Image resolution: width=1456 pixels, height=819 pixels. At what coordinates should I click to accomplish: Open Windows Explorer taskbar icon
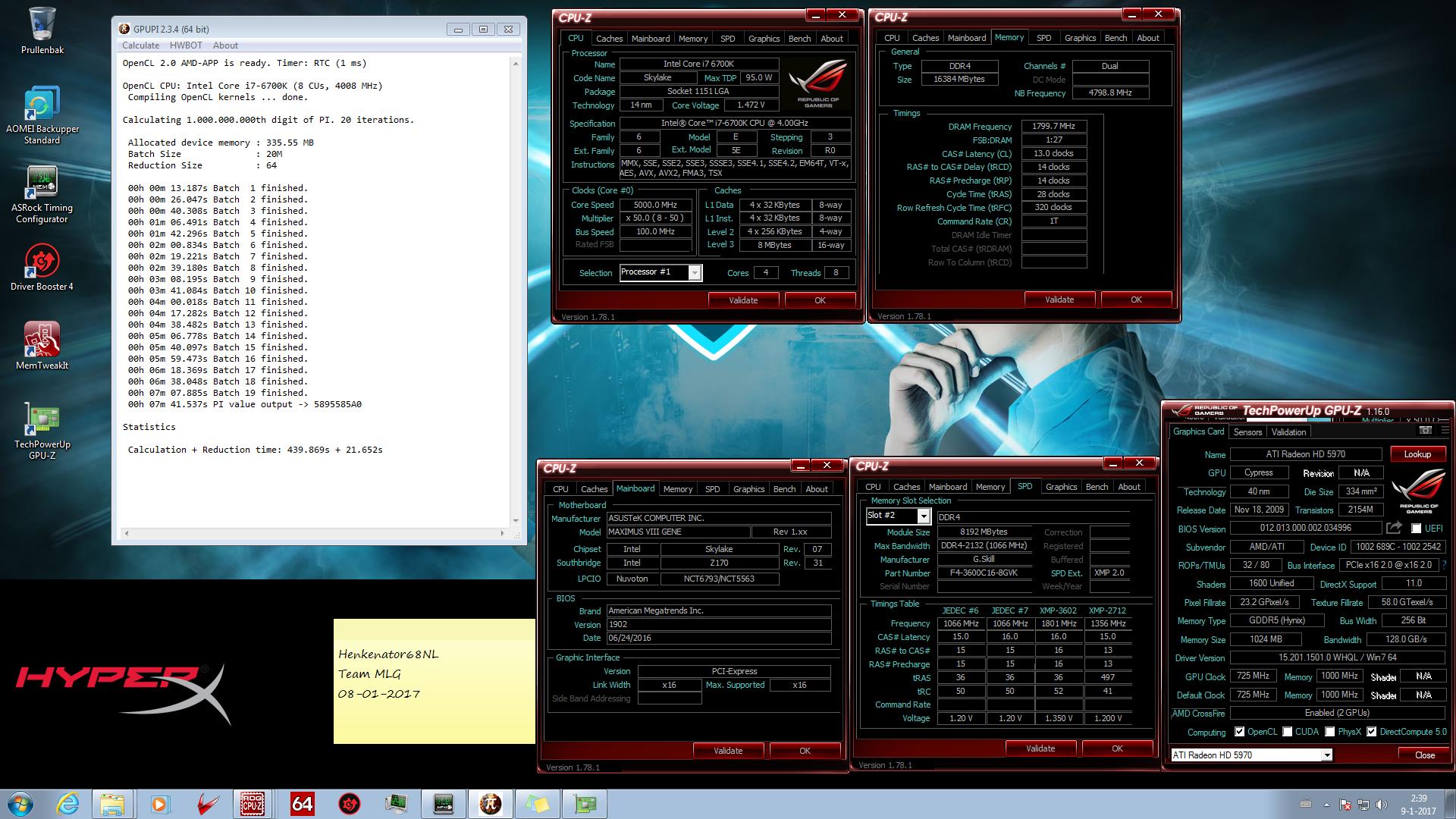pos(112,804)
